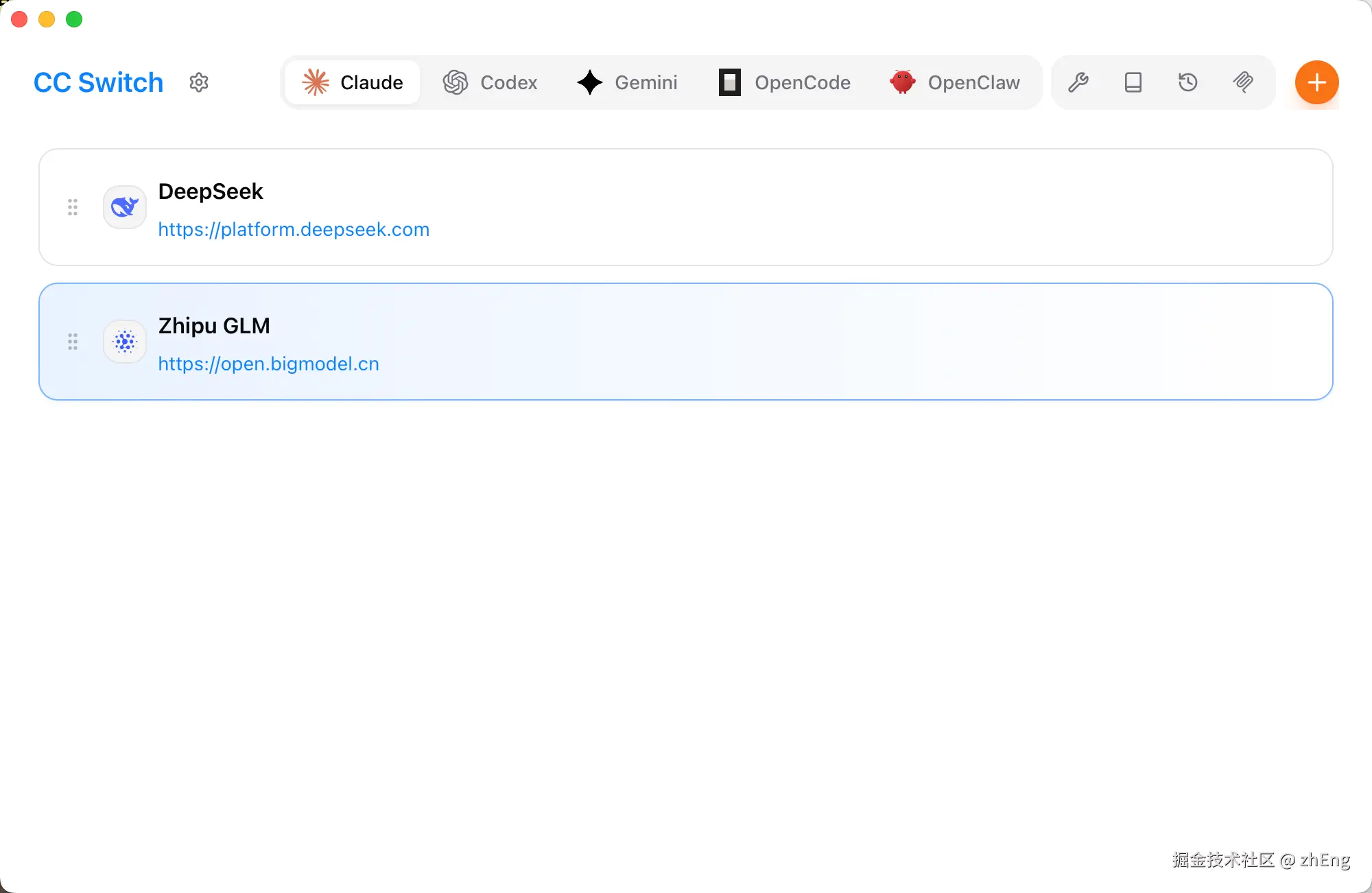Click the DeepSeek whale logo icon

pyautogui.click(x=125, y=206)
